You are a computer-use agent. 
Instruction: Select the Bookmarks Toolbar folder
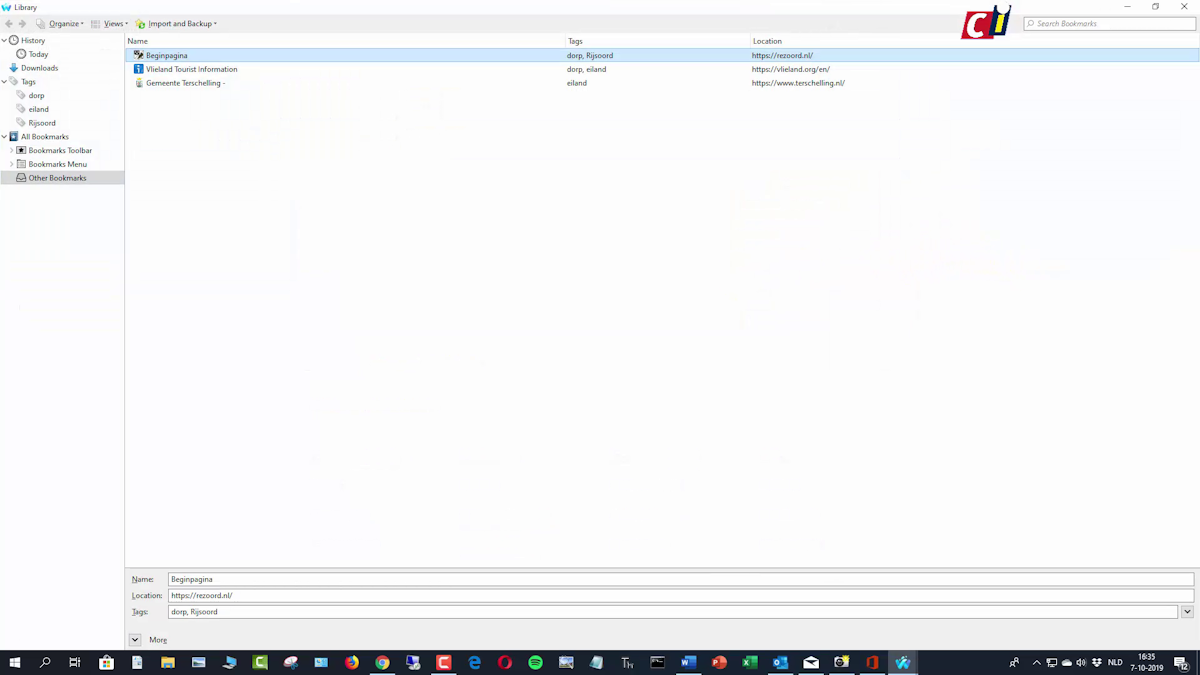60,150
